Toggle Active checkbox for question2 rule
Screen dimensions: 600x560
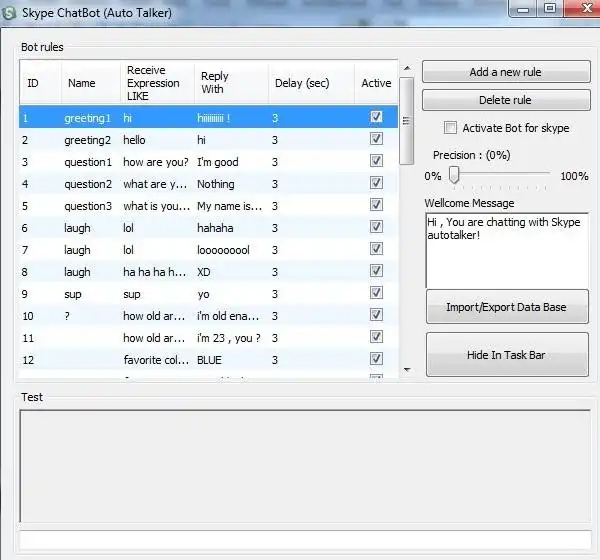tap(376, 183)
